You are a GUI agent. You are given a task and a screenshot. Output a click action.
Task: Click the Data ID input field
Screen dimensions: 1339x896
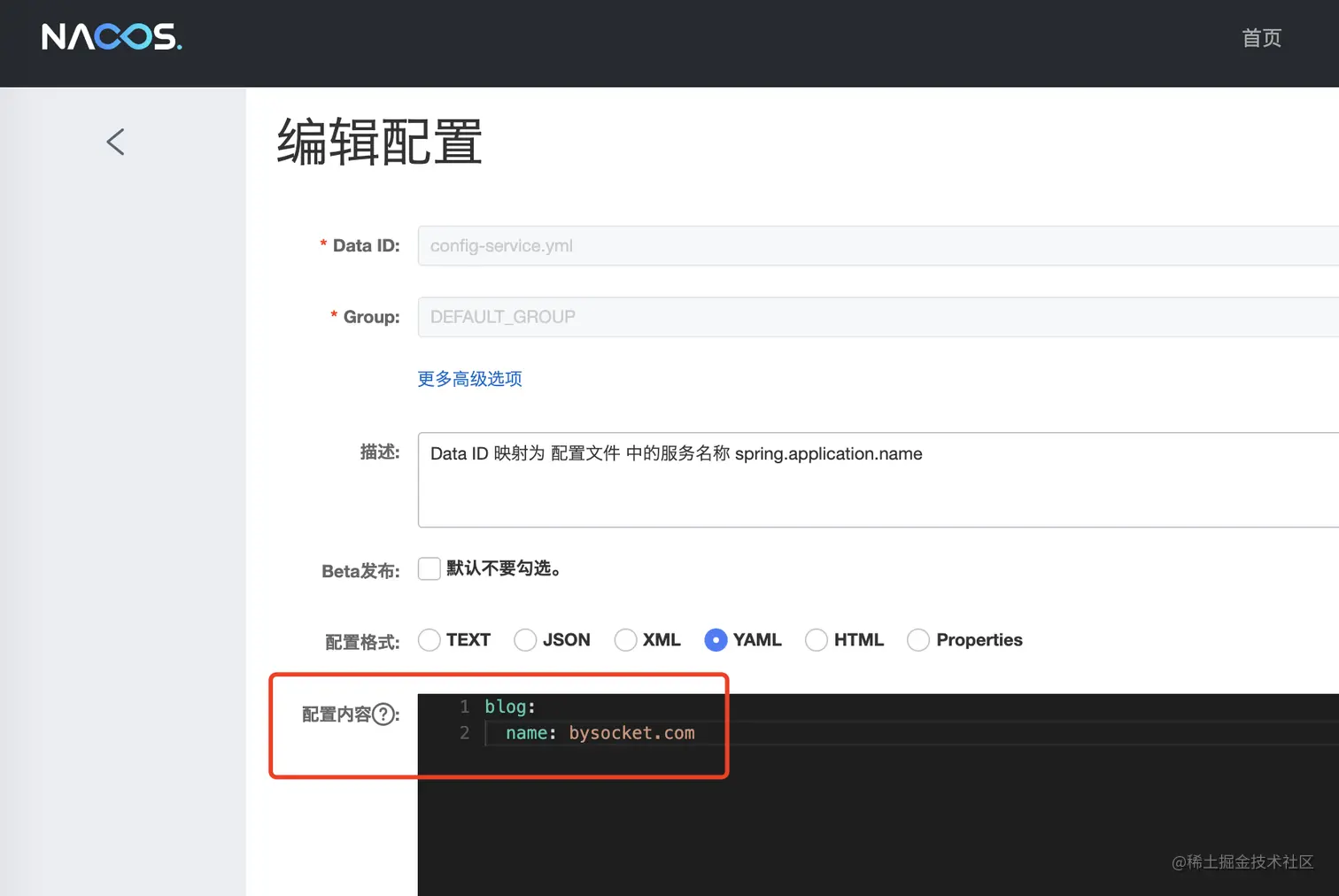[x=878, y=246]
